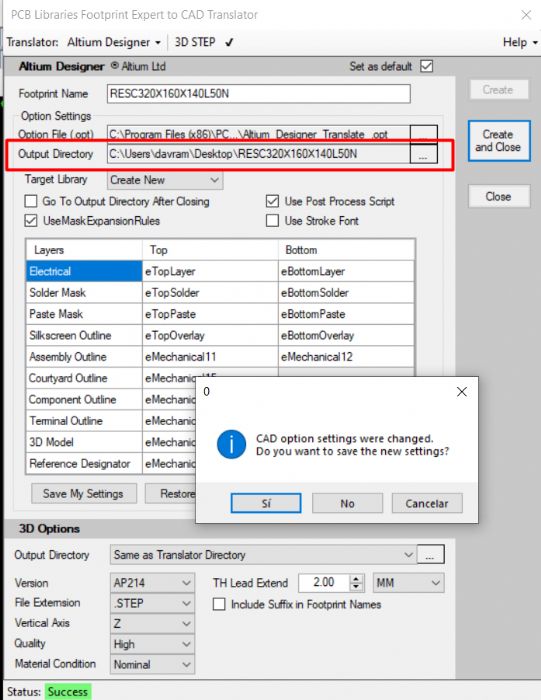Enable Go To Output Directory After Closing
This screenshot has height=700, width=541.
[31, 201]
